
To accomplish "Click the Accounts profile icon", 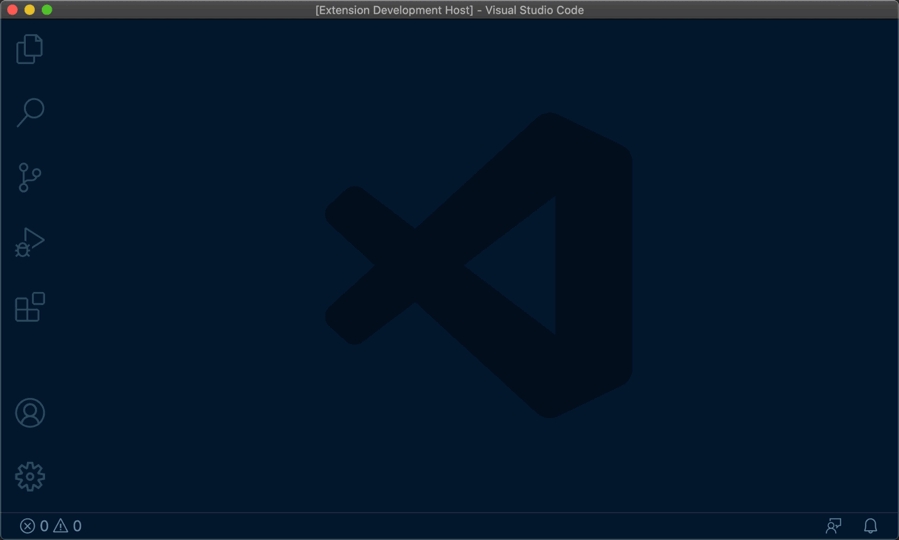I will point(30,413).
